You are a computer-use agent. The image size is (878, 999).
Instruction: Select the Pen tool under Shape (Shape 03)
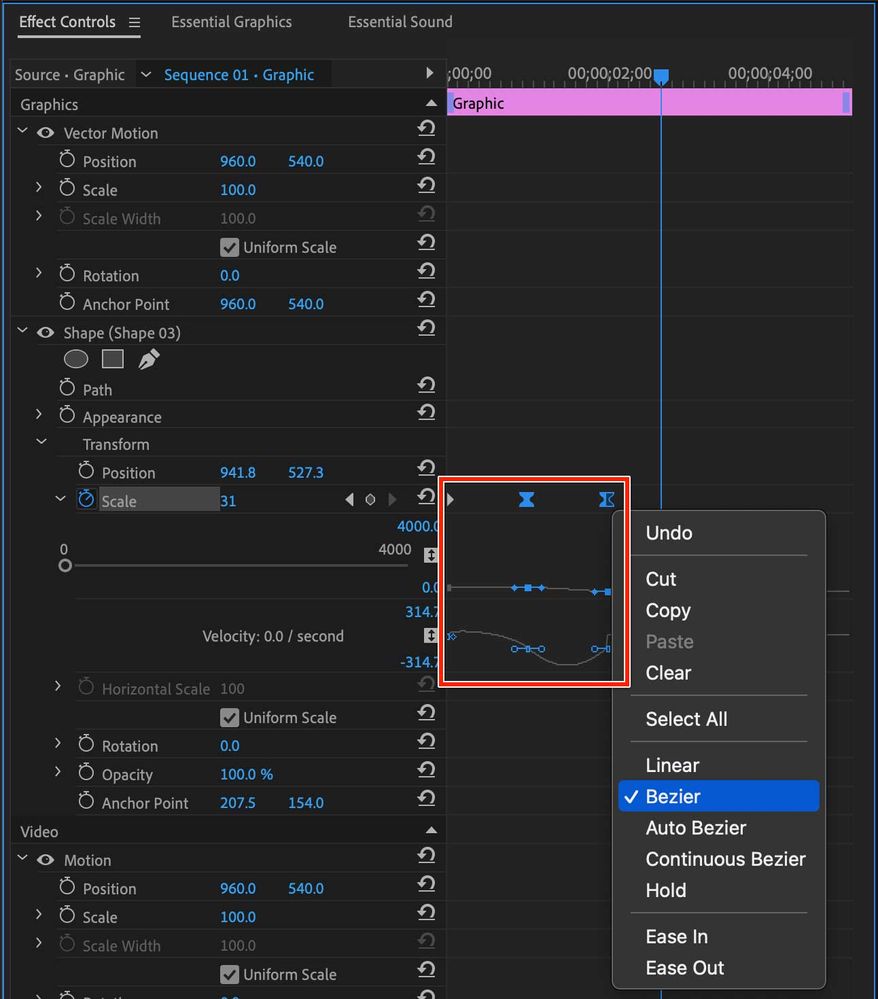tap(147, 358)
